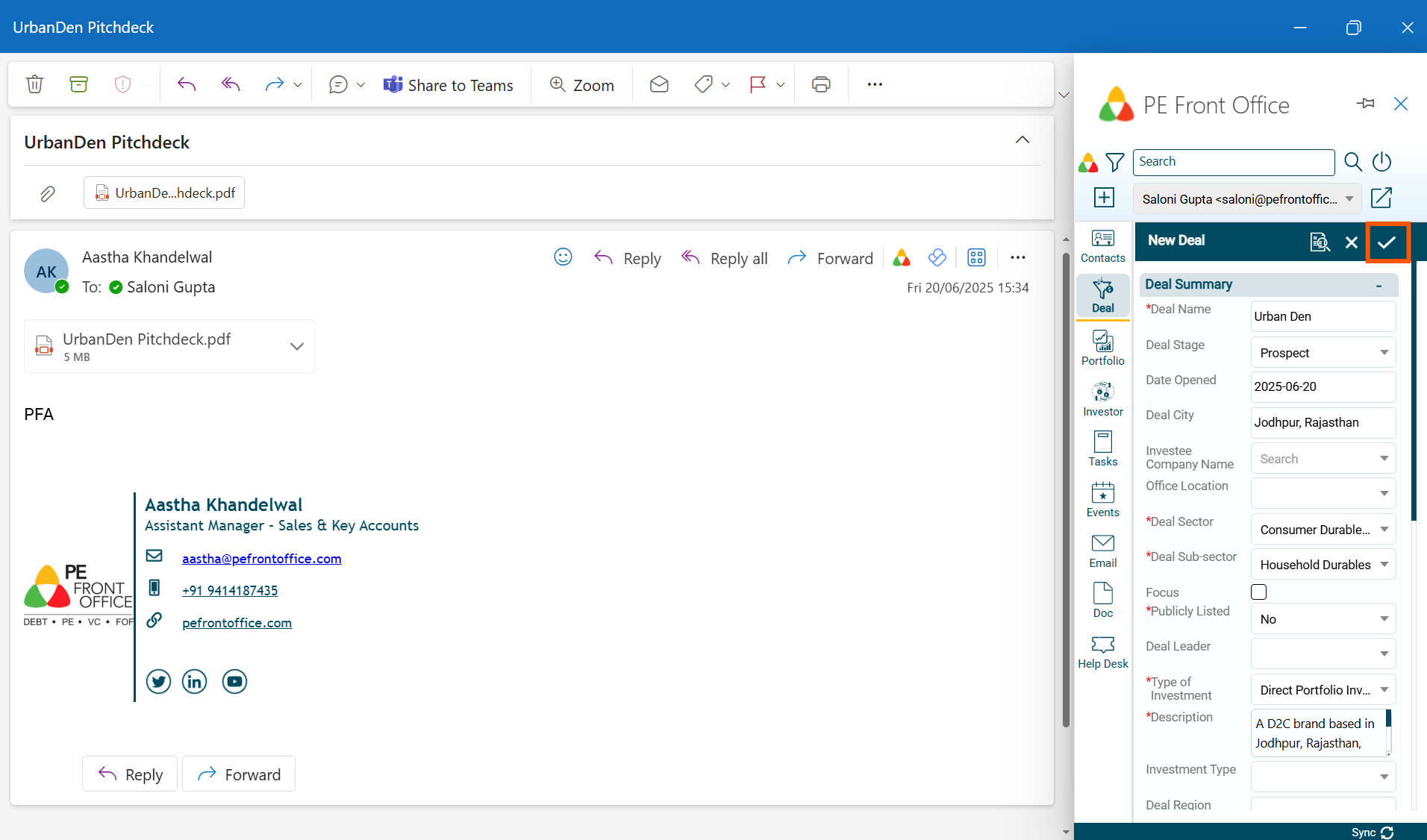Pin the PE Front Office pane
The image size is (1427, 840).
[1365, 104]
